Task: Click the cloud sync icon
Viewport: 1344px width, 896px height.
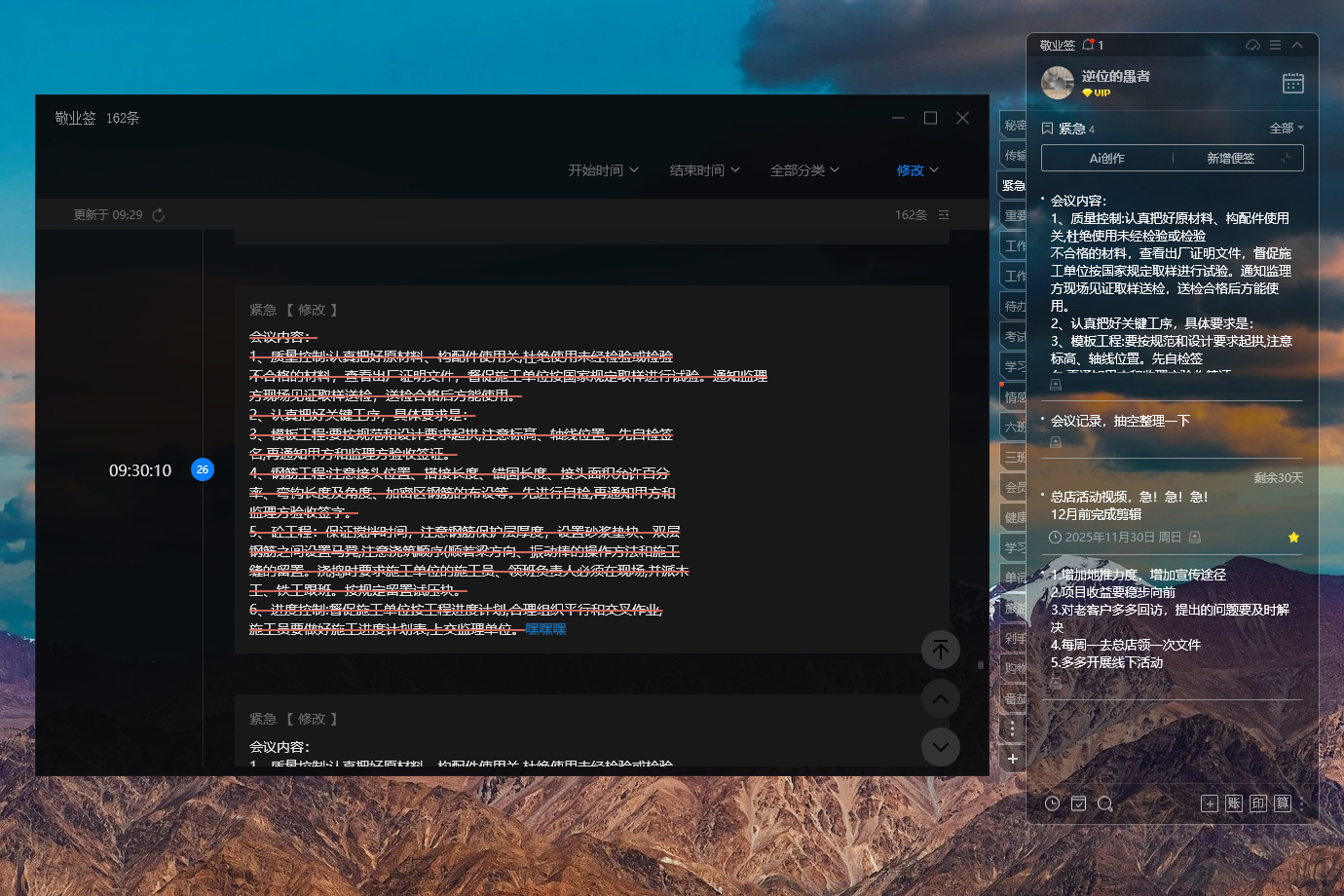Action: 1252,46
